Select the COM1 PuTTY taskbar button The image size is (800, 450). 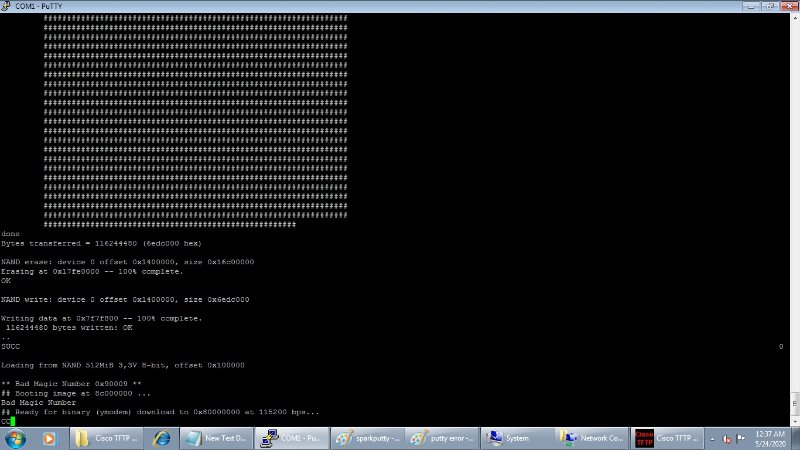coord(291,439)
